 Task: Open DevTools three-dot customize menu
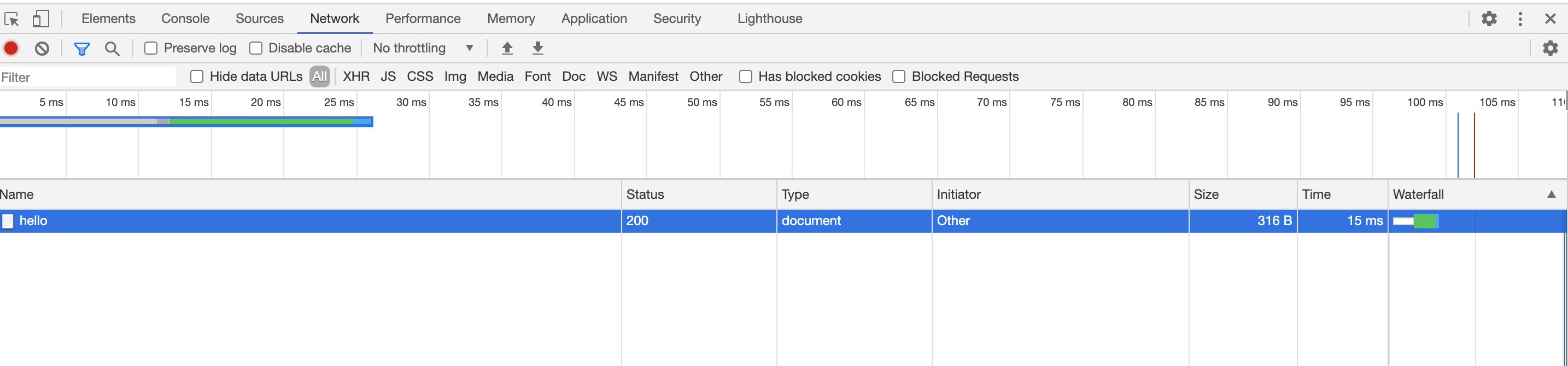[x=1520, y=19]
